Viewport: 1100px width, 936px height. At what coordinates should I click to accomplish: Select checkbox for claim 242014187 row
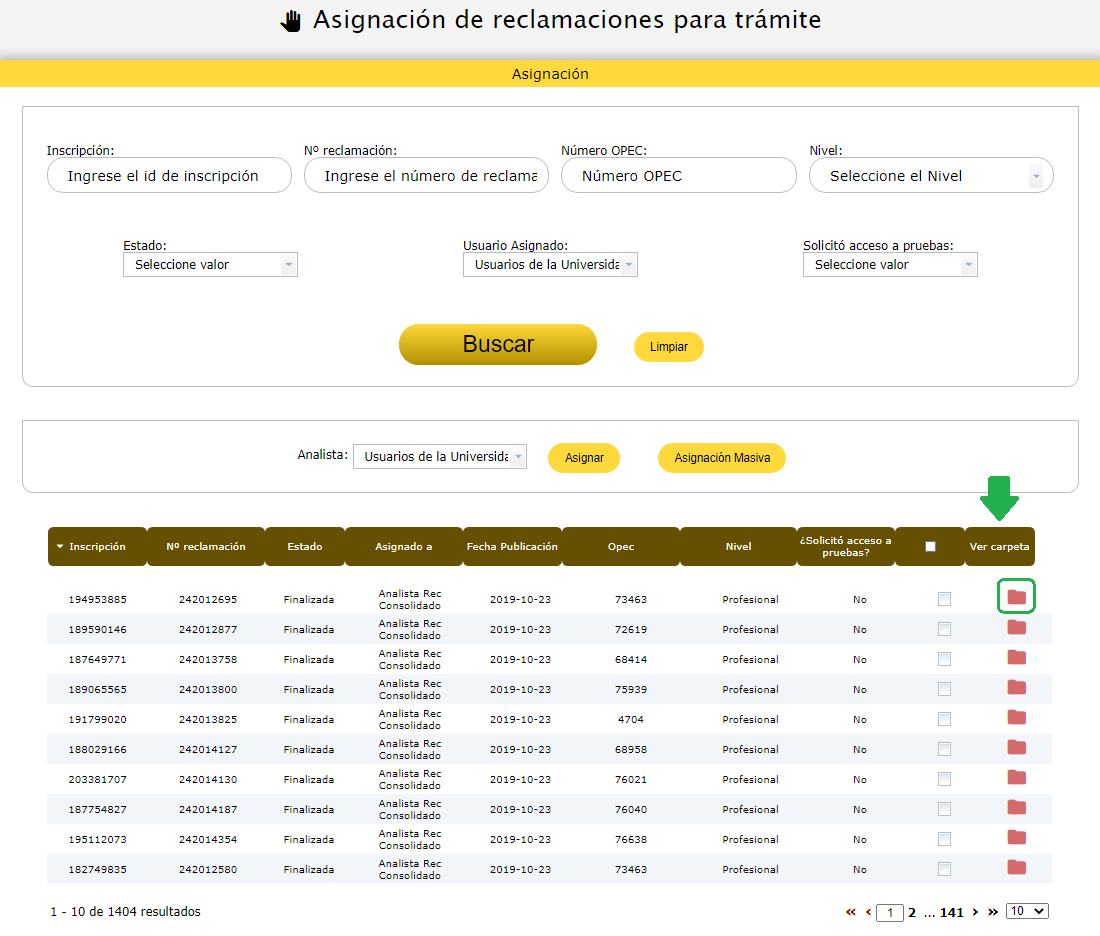point(944,809)
